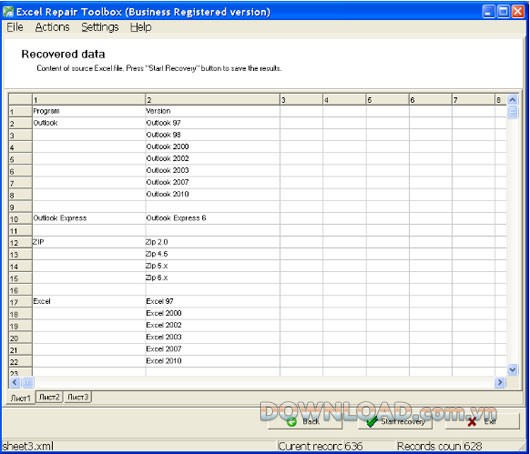Click the red X Exit icon
530x454 pixels.
[472, 422]
